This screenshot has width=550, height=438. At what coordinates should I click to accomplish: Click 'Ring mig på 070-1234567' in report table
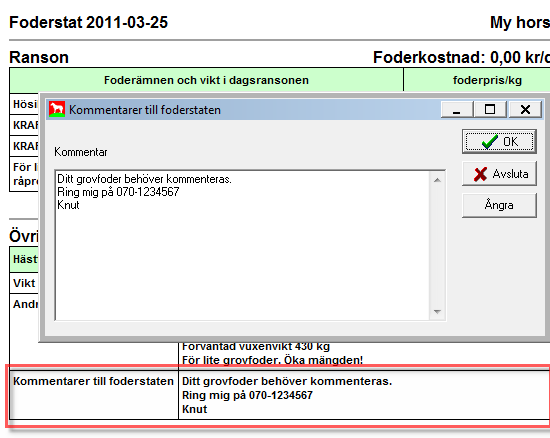coord(247,395)
